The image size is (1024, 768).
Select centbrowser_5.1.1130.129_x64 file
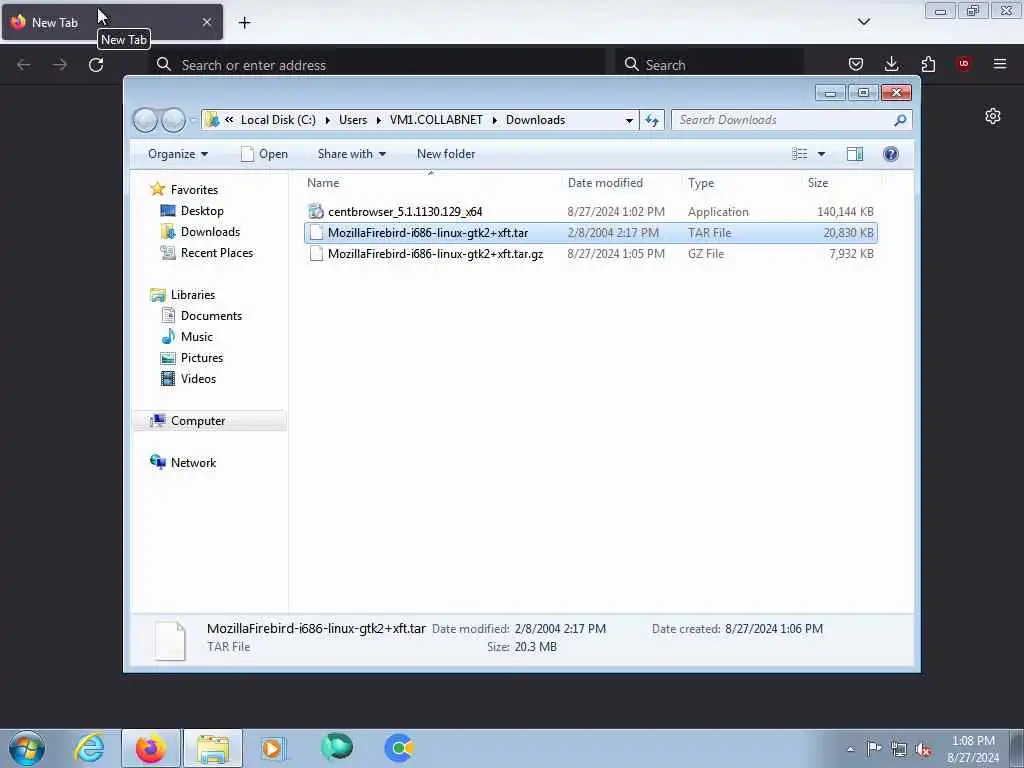tap(590, 212)
